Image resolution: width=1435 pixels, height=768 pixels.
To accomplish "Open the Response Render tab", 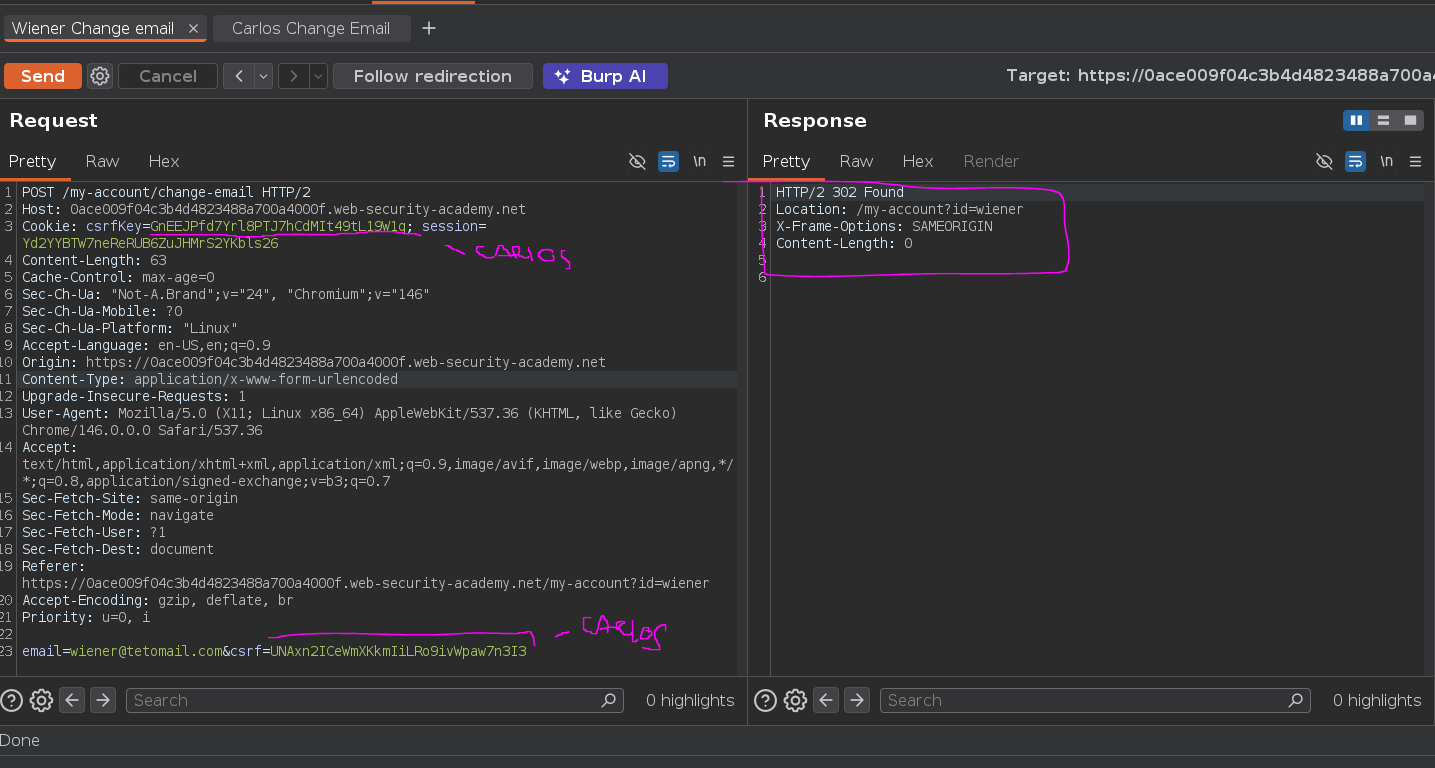I will click(991, 161).
